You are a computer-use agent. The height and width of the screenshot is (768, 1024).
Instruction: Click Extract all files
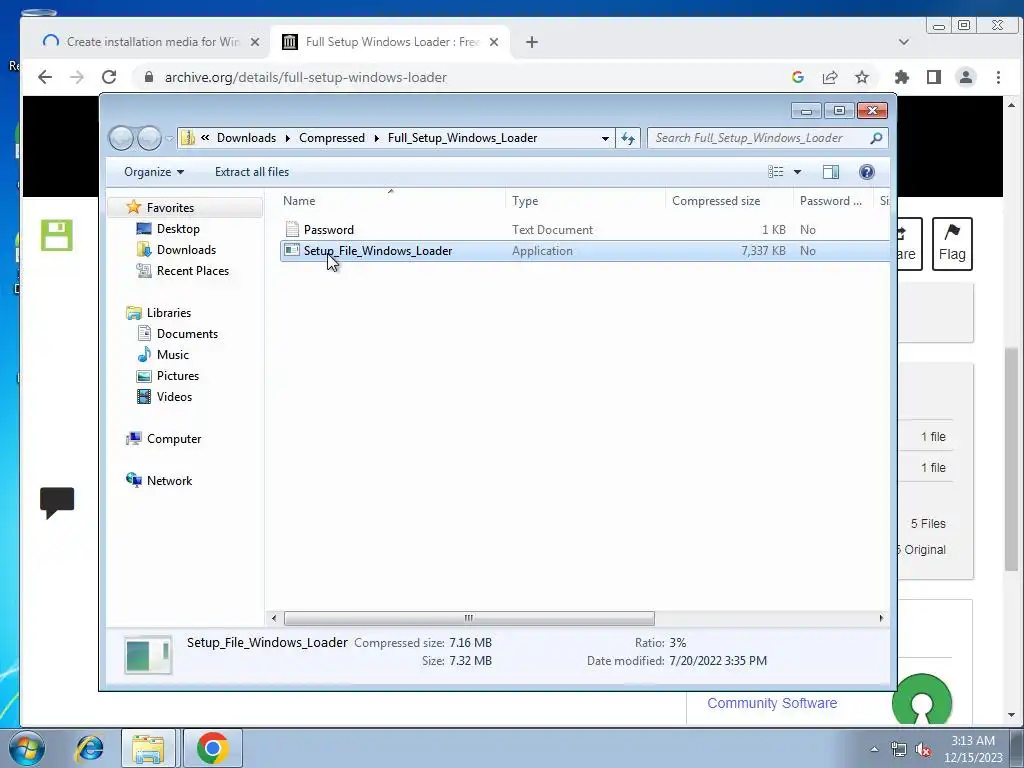coord(252,172)
